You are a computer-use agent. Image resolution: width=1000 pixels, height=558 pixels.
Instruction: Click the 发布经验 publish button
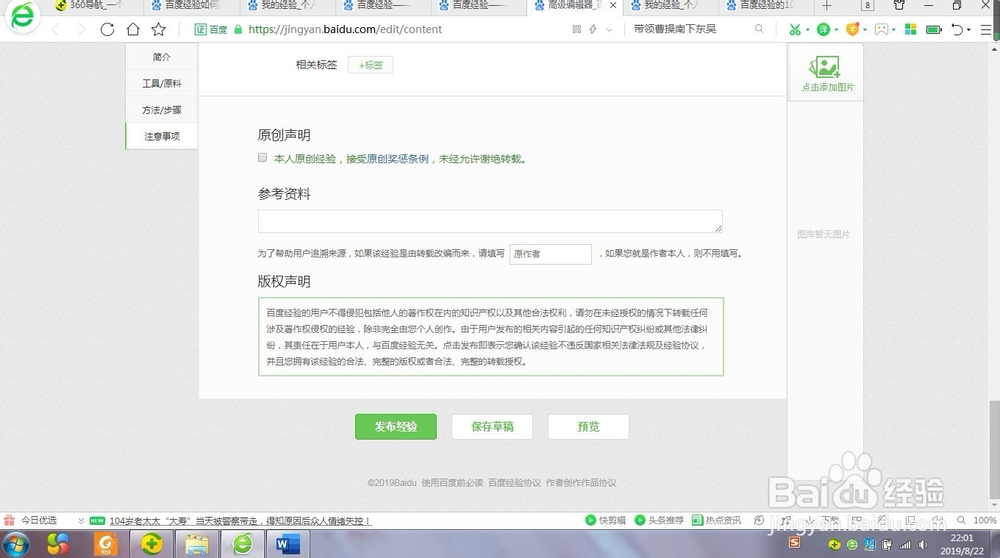click(396, 427)
